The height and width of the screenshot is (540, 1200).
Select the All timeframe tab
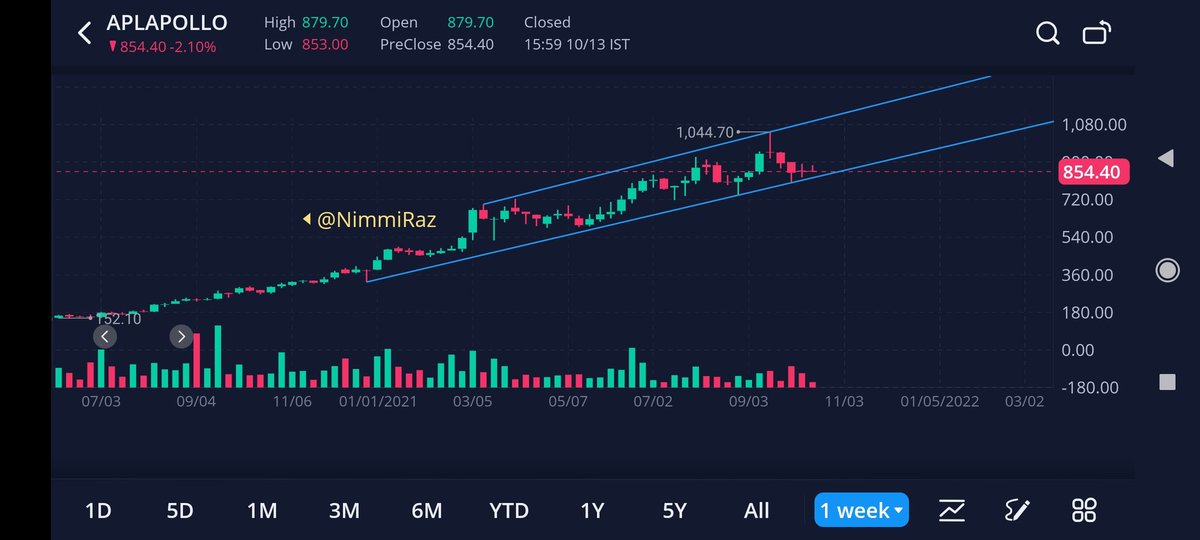pos(757,510)
